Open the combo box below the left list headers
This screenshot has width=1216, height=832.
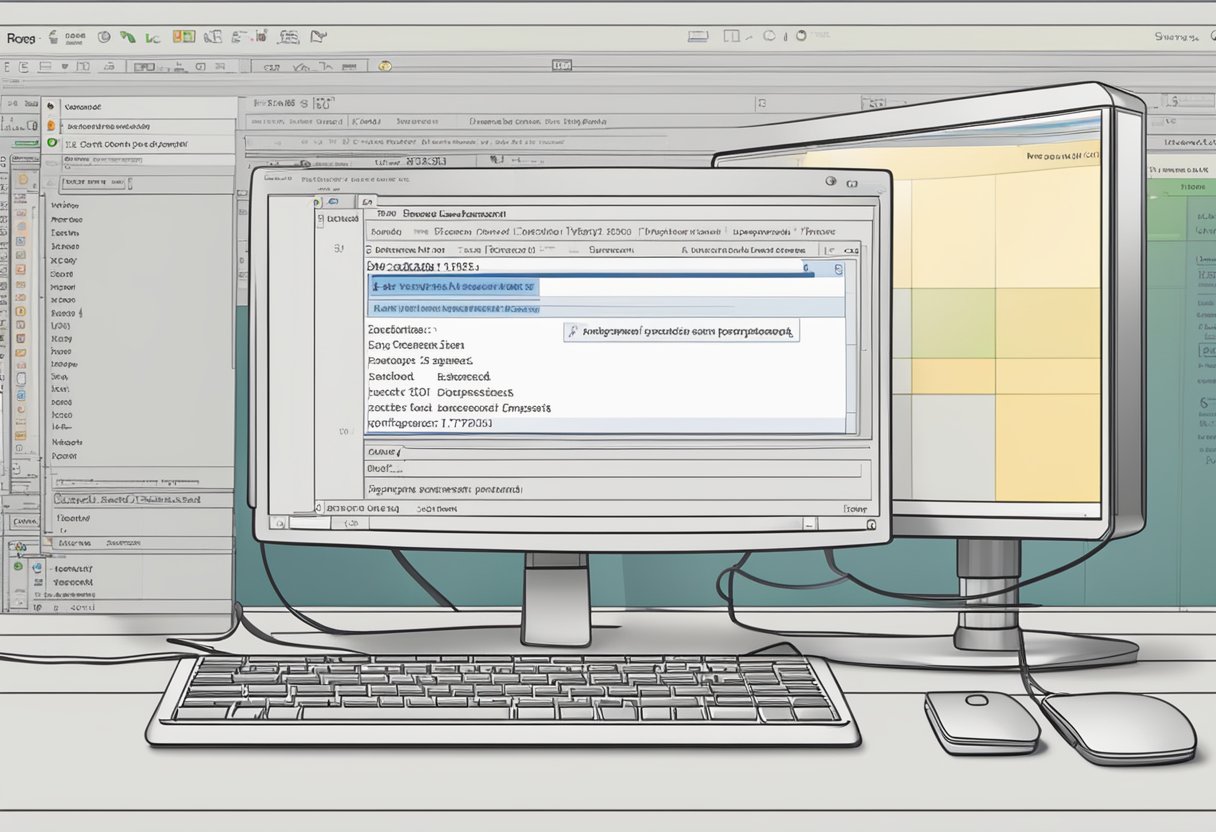pyautogui.click(x=94, y=183)
